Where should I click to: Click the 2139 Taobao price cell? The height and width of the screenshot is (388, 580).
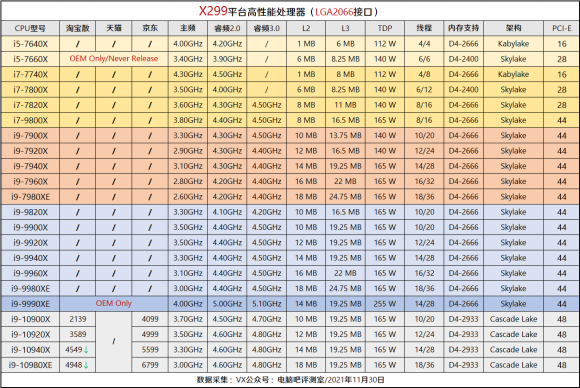78,319
